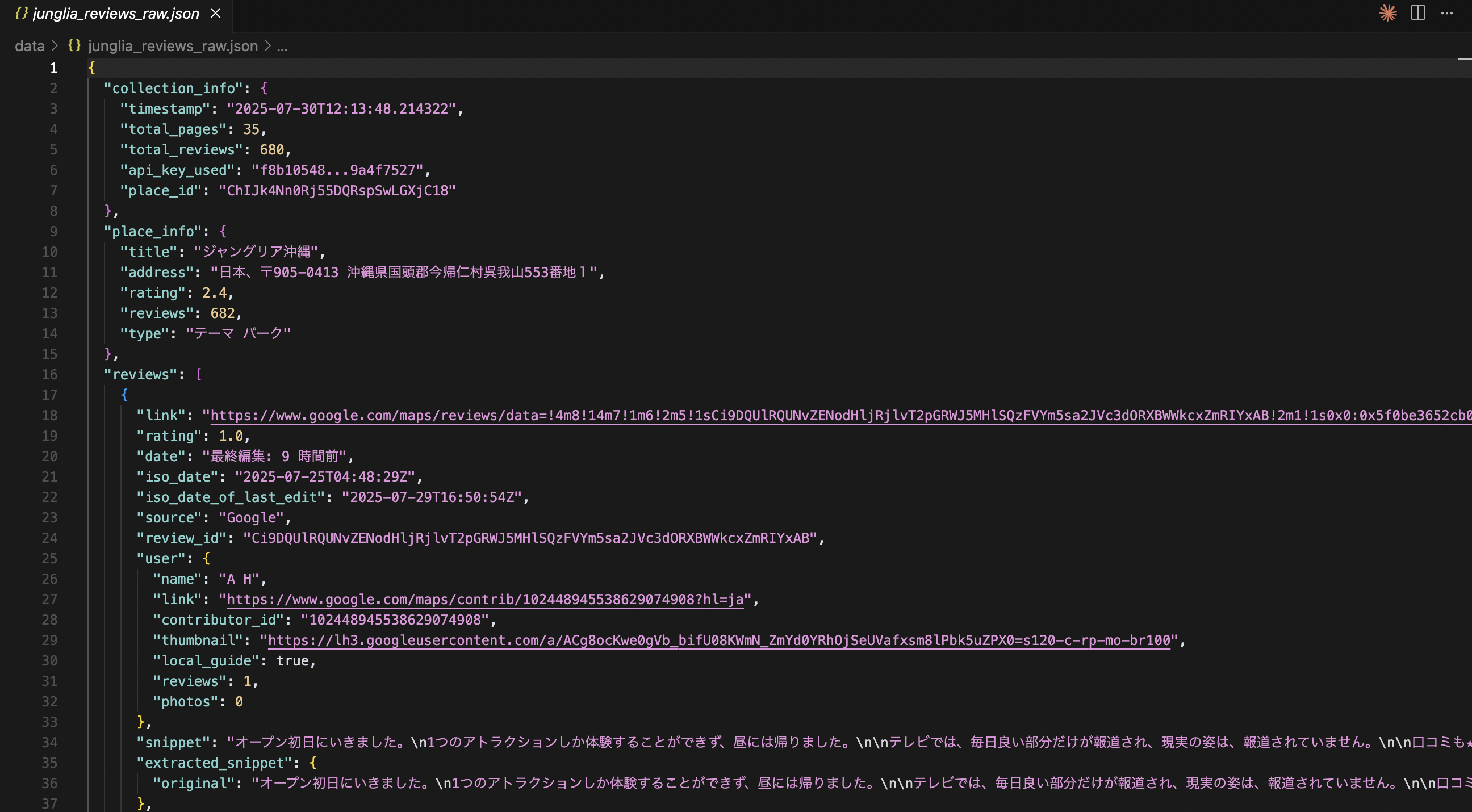Split the editor with the layout icon

[1418, 13]
